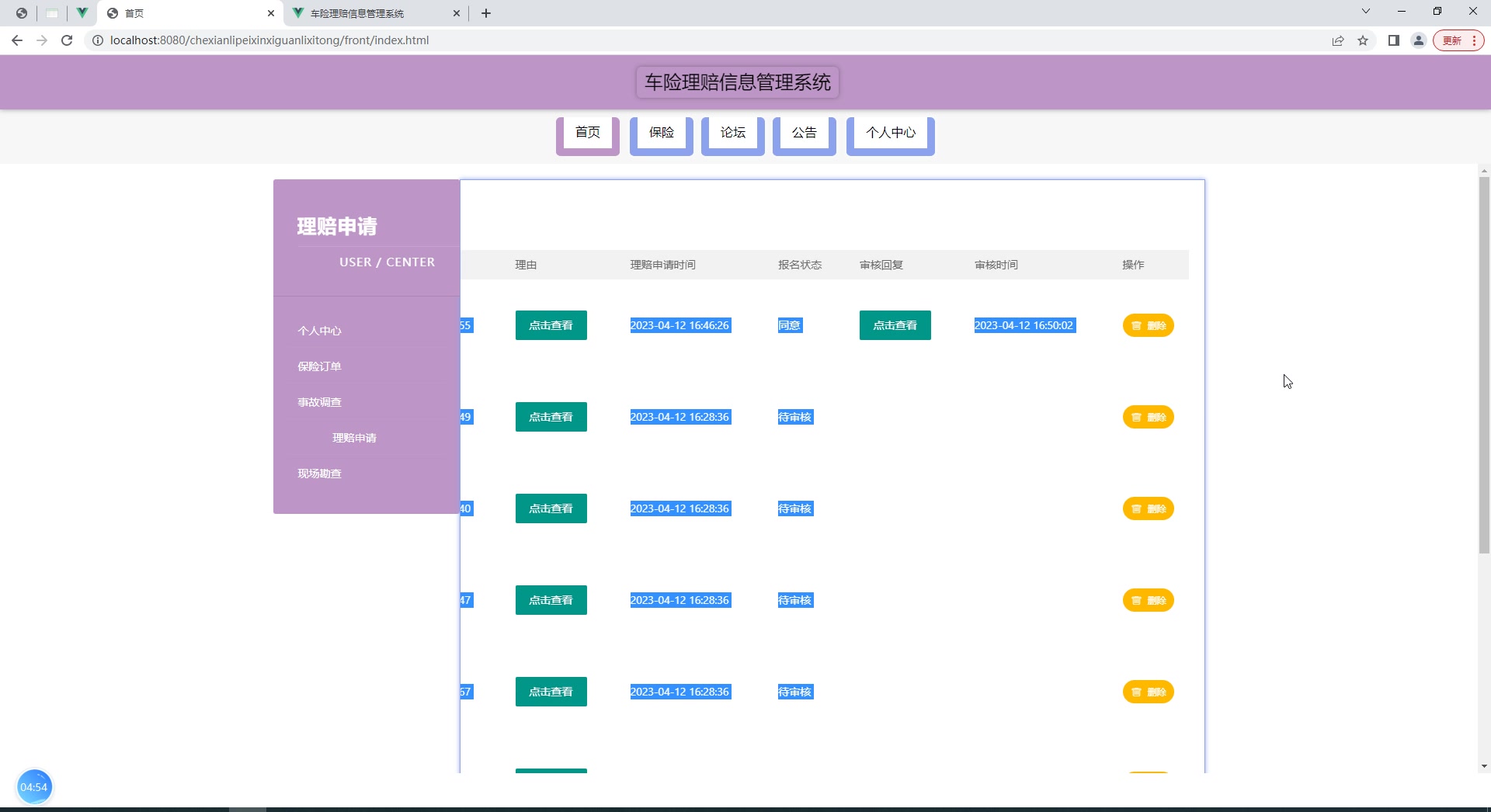Click the share page icon

click(x=1338, y=40)
